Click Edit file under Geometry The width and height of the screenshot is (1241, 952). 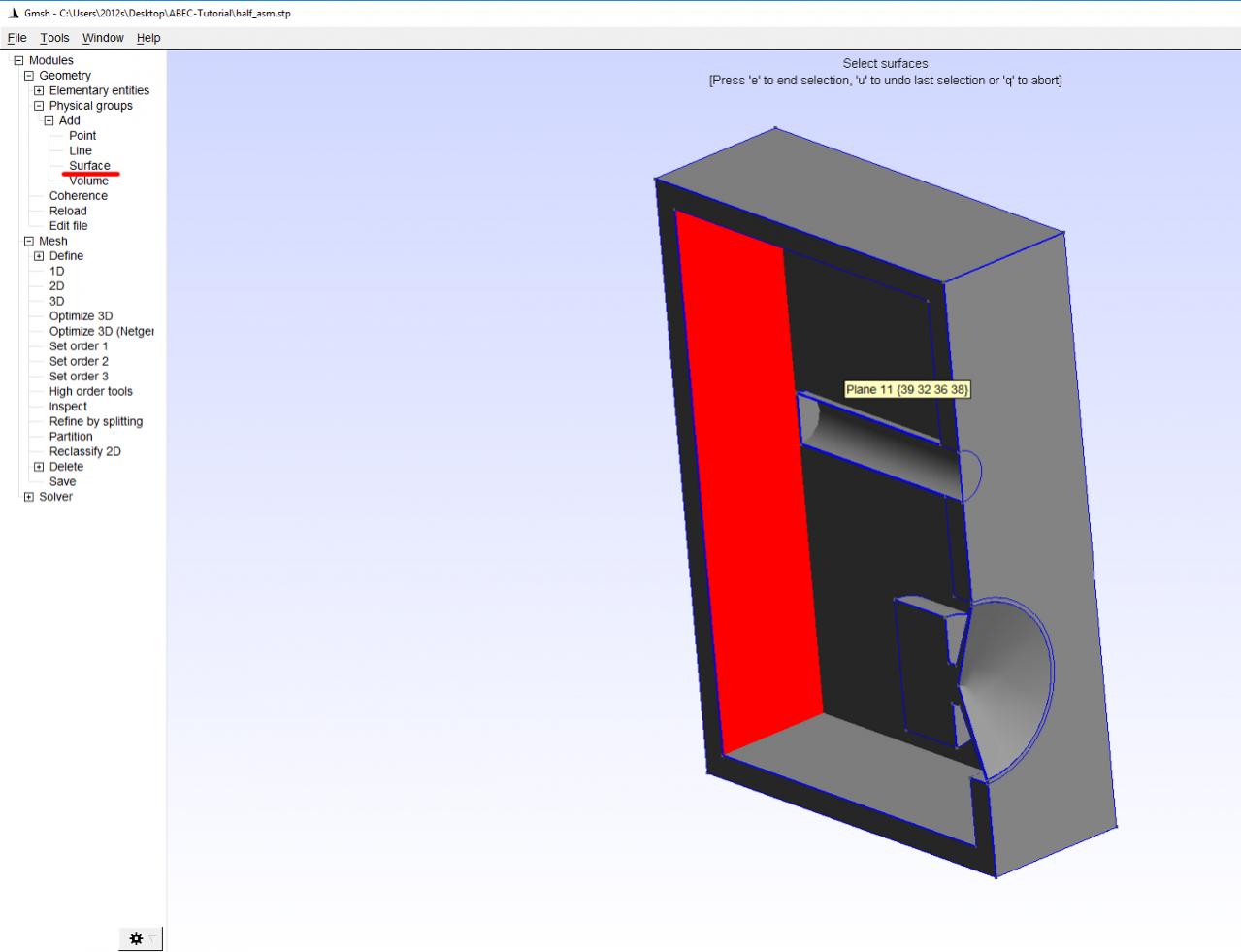[x=68, y=226]
